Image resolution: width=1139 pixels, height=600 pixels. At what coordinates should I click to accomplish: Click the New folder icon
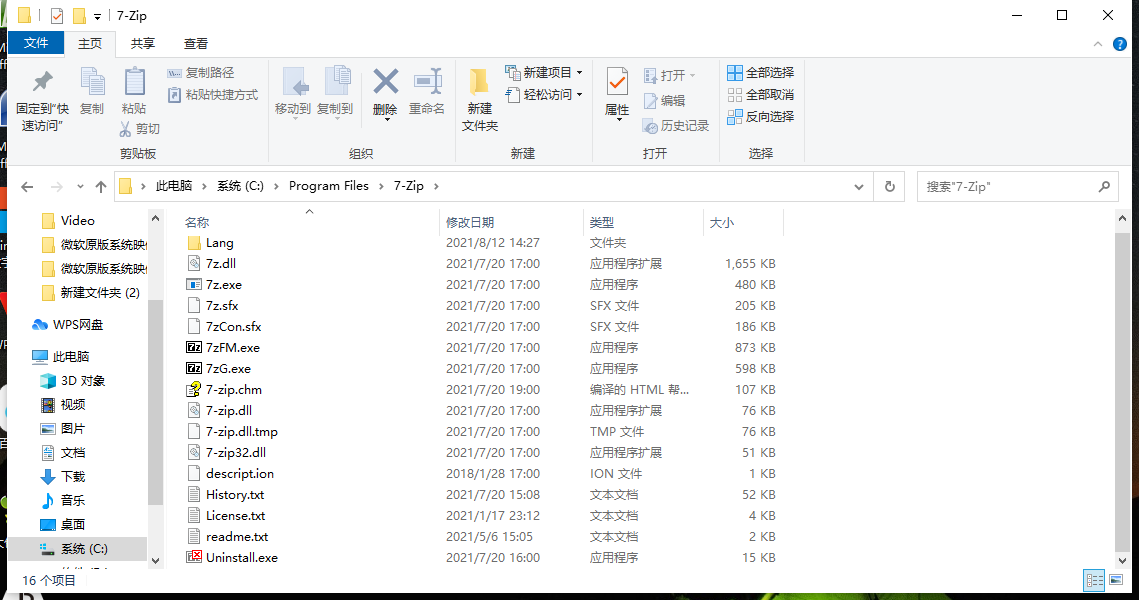coord(479,82)
